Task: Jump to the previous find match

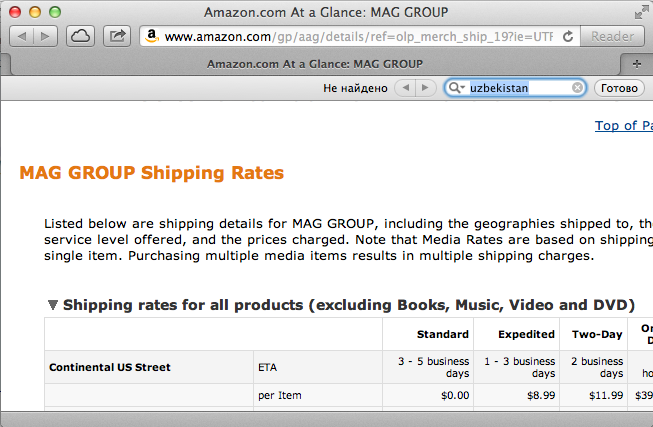Action: click(405, 87)
